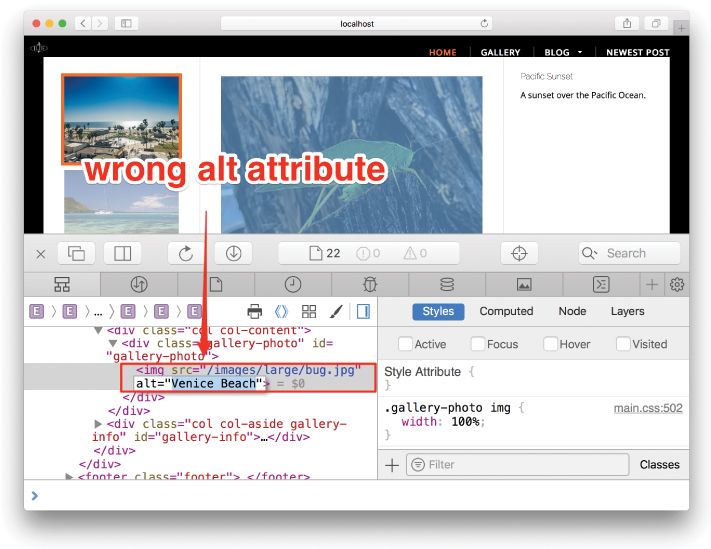Screen dimensions: 711x549
Task: Check the Hover pseudo-class box
Action: 552,344
